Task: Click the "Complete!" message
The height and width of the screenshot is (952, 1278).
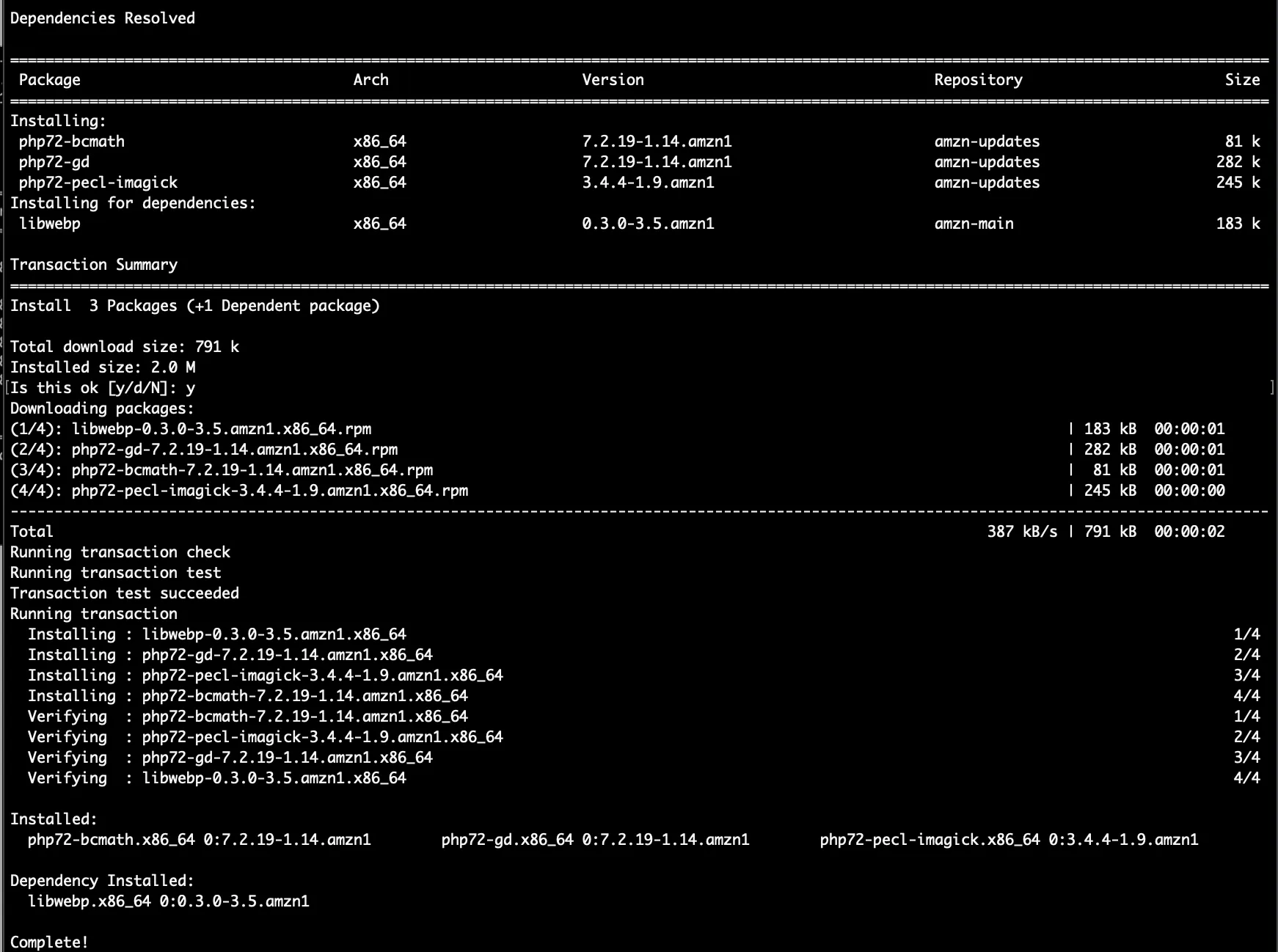Action: pos(49,942)
